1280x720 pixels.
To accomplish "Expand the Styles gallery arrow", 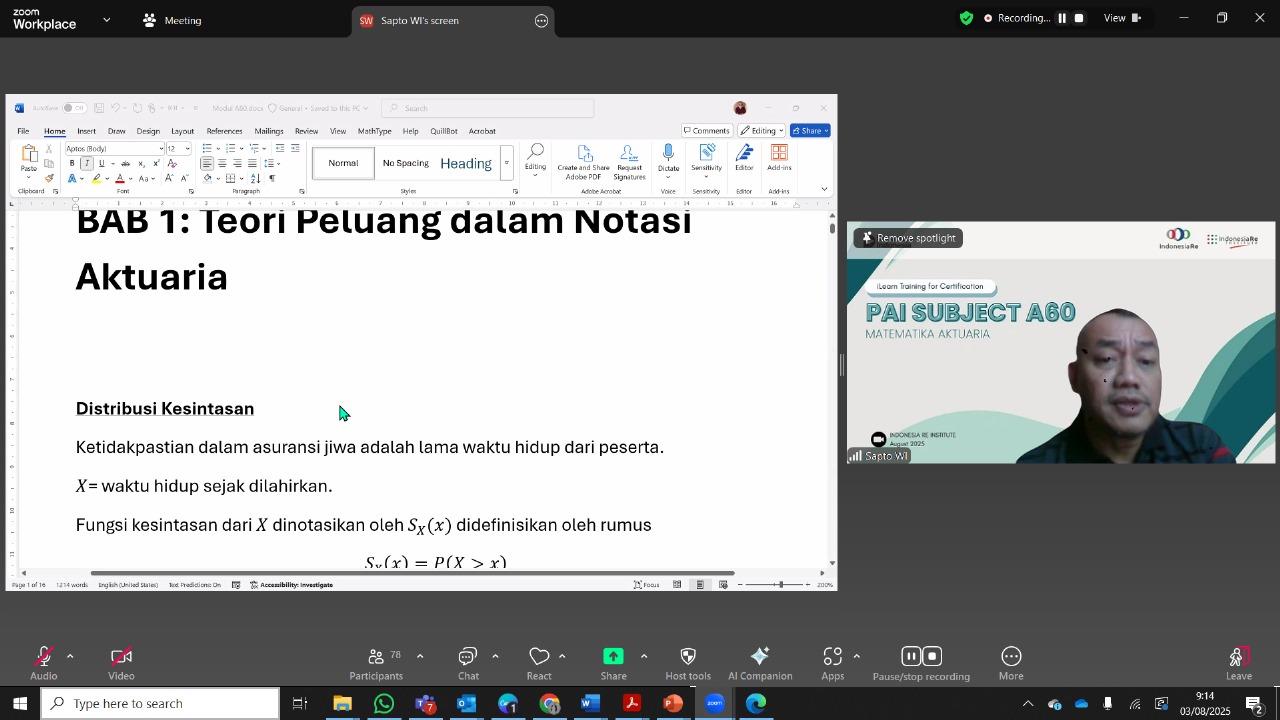I will (x=506, y=163).
